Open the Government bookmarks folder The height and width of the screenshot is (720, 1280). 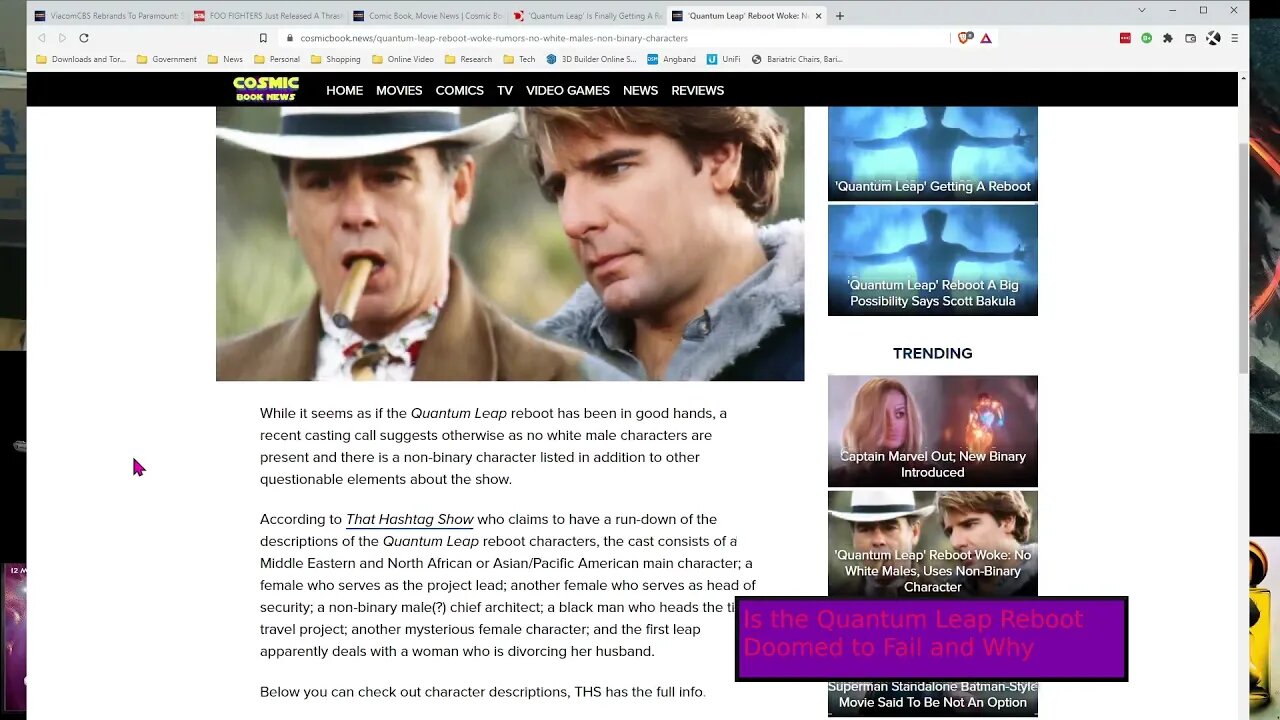tap(167, 59)
